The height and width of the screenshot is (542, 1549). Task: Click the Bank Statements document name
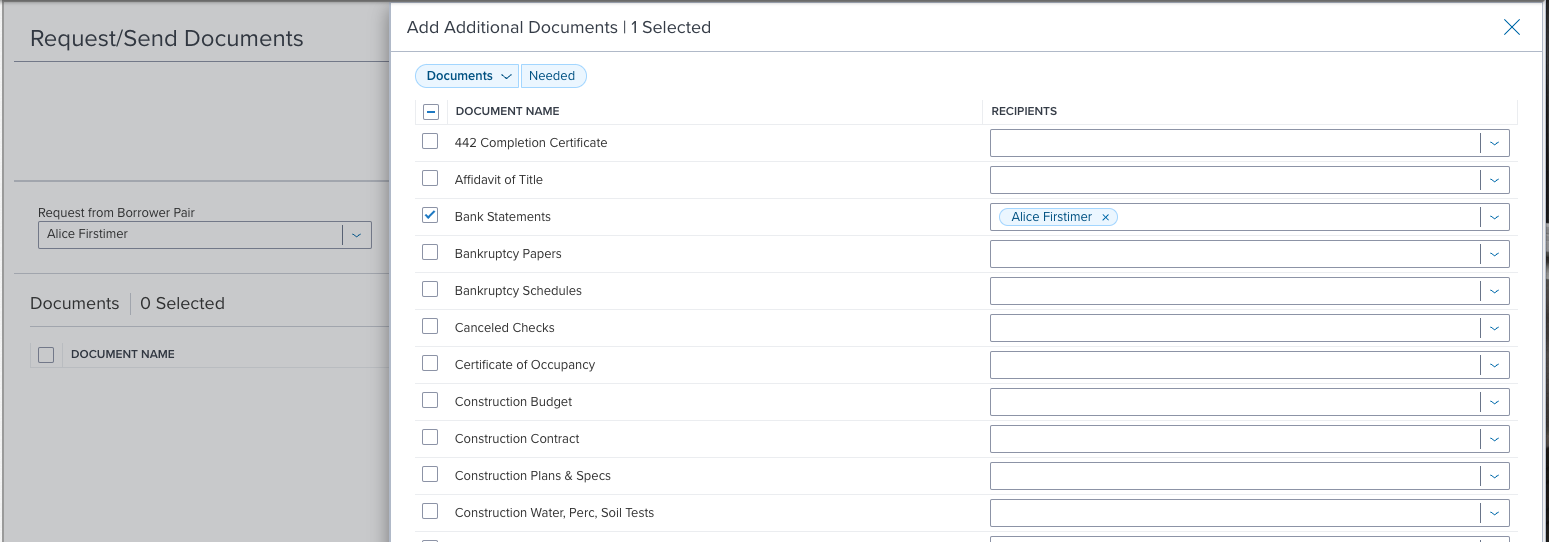point(503,217)
